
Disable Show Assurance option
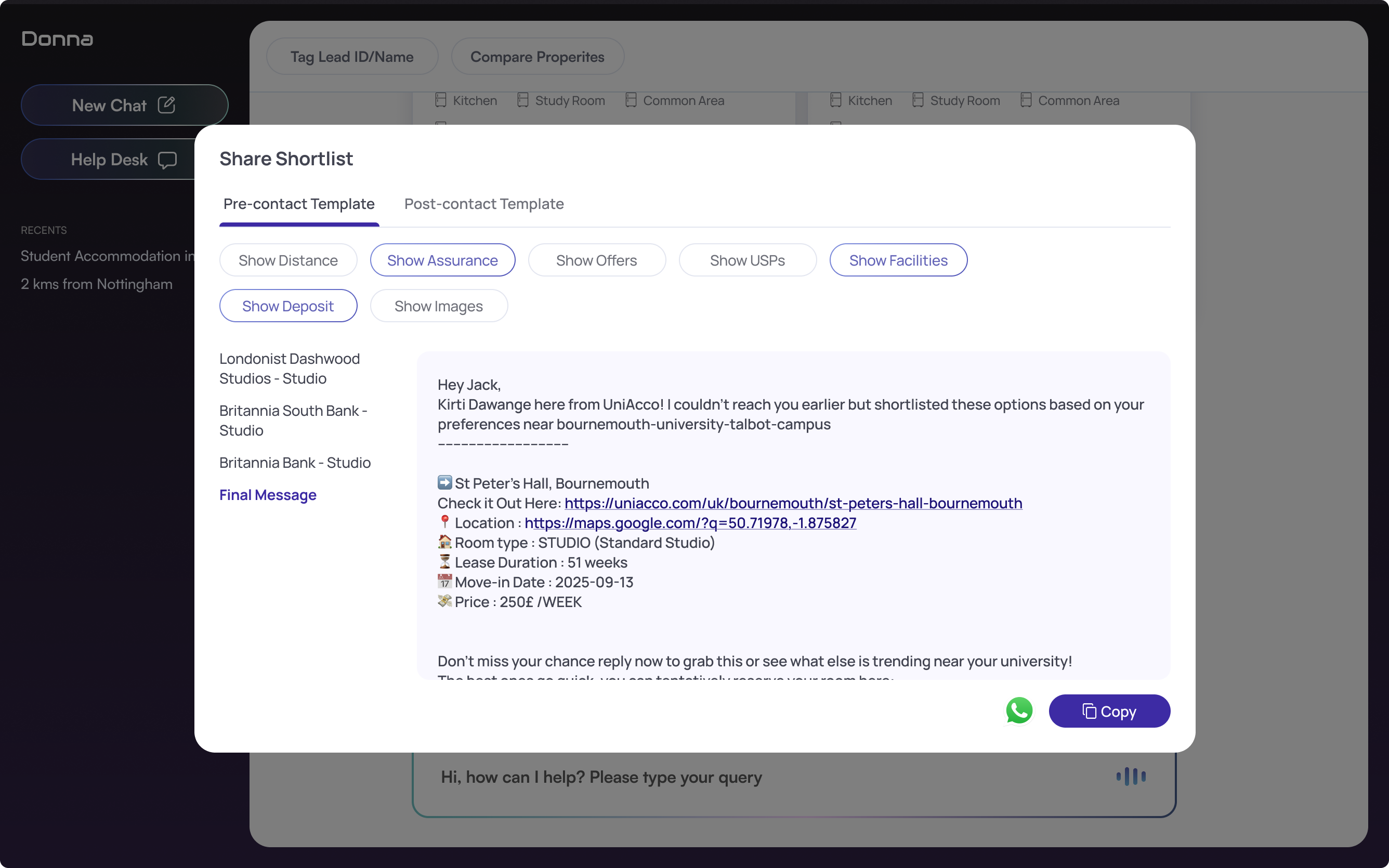click(442, 260)
